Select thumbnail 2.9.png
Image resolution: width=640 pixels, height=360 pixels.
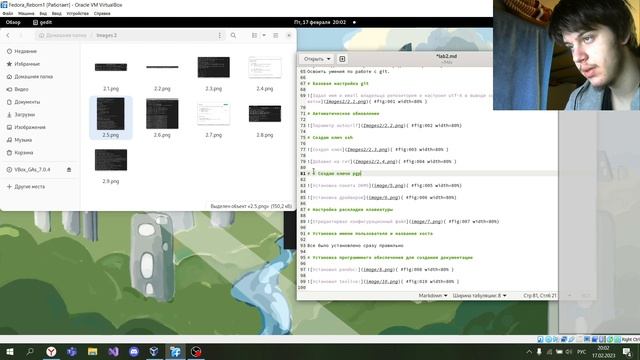pos(111,160)
